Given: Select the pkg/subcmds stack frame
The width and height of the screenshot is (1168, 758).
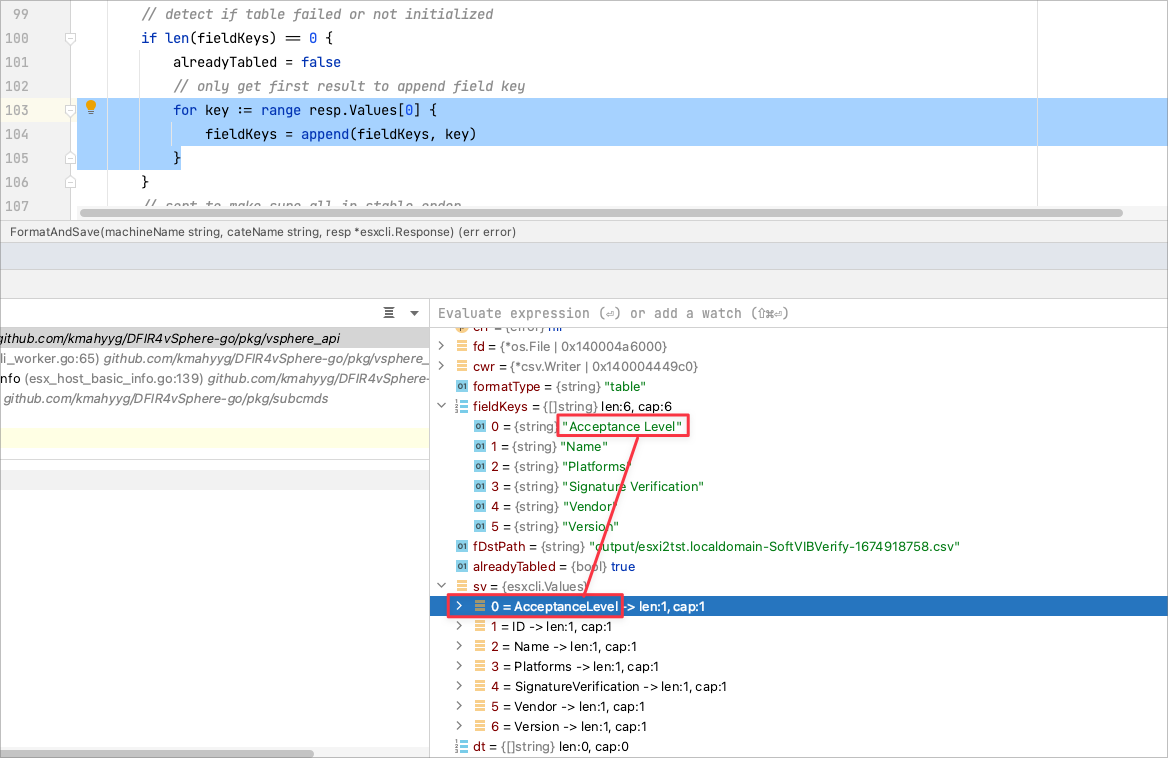Looking at the screenshot, I should [x=215, y=398].
